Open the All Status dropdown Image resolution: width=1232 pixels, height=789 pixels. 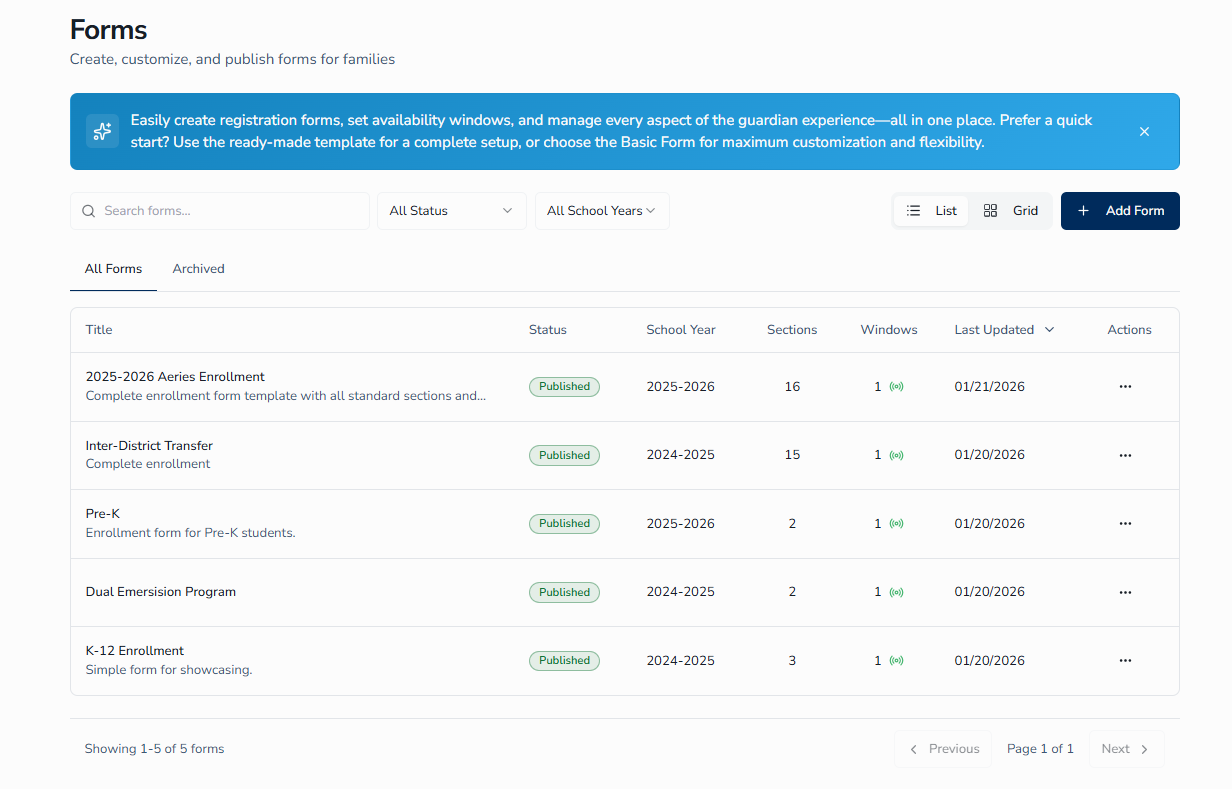(x=452, y=211)
